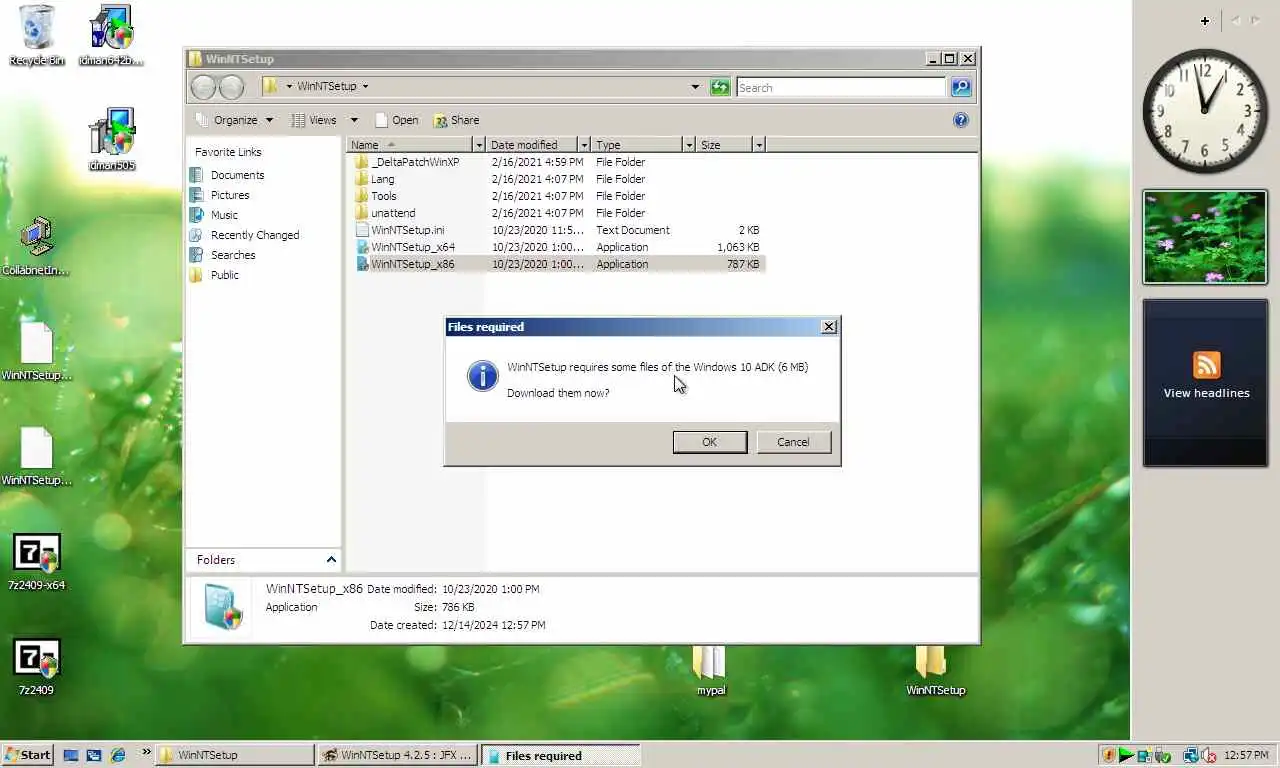Click the sidebar add gadget plus button
Screen dimensions: 1280x768
[x=1205, y=20]
